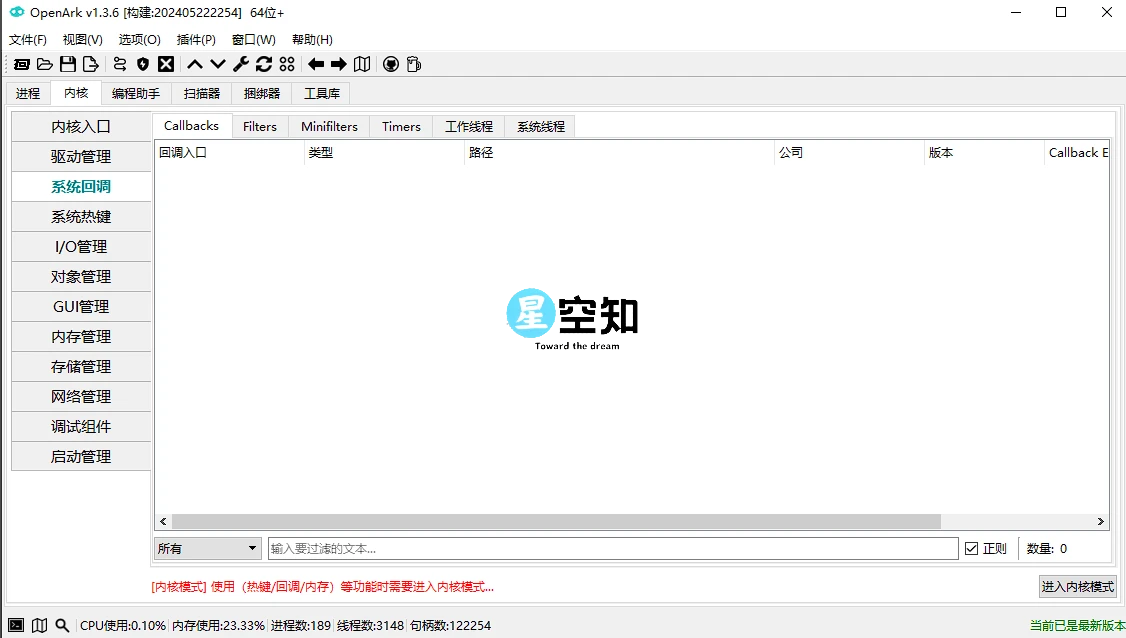The image size is (1126, 638).
Task: Click the globe icon on the toolbar
Action: click(389, 64)
